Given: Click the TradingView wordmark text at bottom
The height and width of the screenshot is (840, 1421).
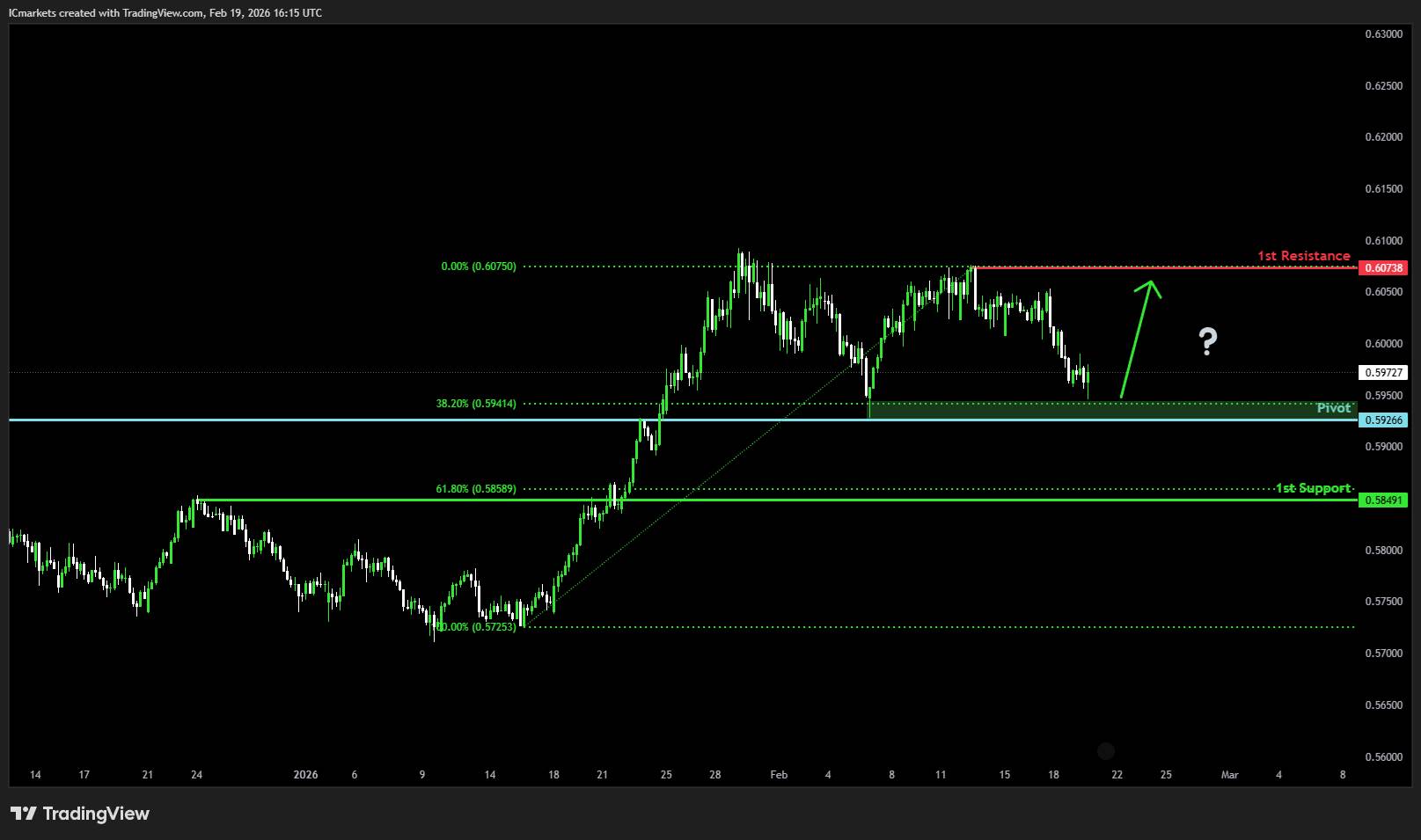Looking at the screenshot, I should [96, 814].
